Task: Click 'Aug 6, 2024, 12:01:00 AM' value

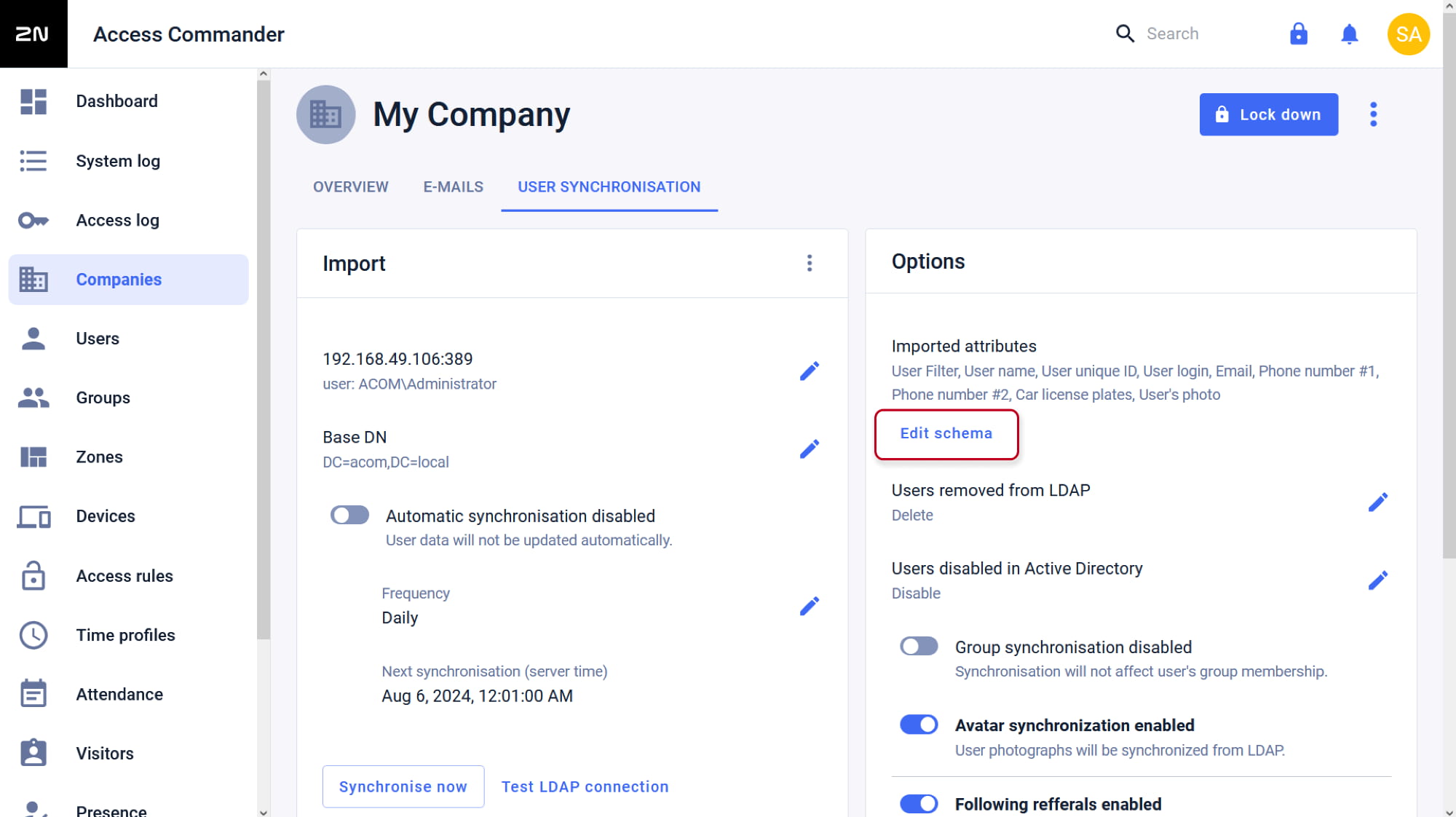Action: tap(477, 696)
